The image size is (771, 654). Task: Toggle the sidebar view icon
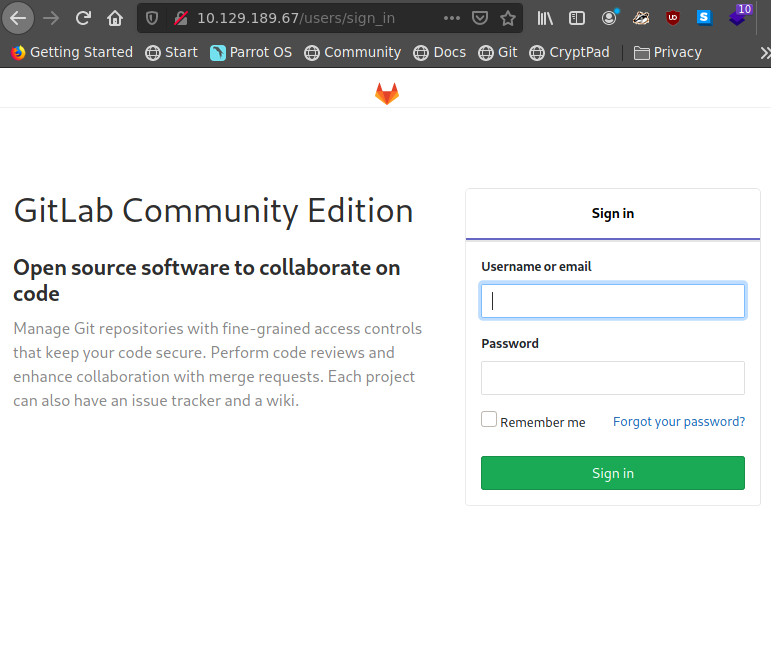(x=577, y=18)
